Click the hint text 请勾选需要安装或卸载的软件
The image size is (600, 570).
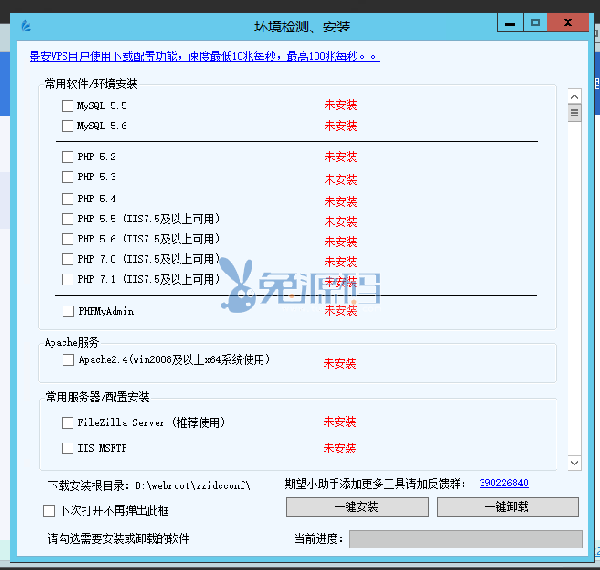(x=118, y=539)
